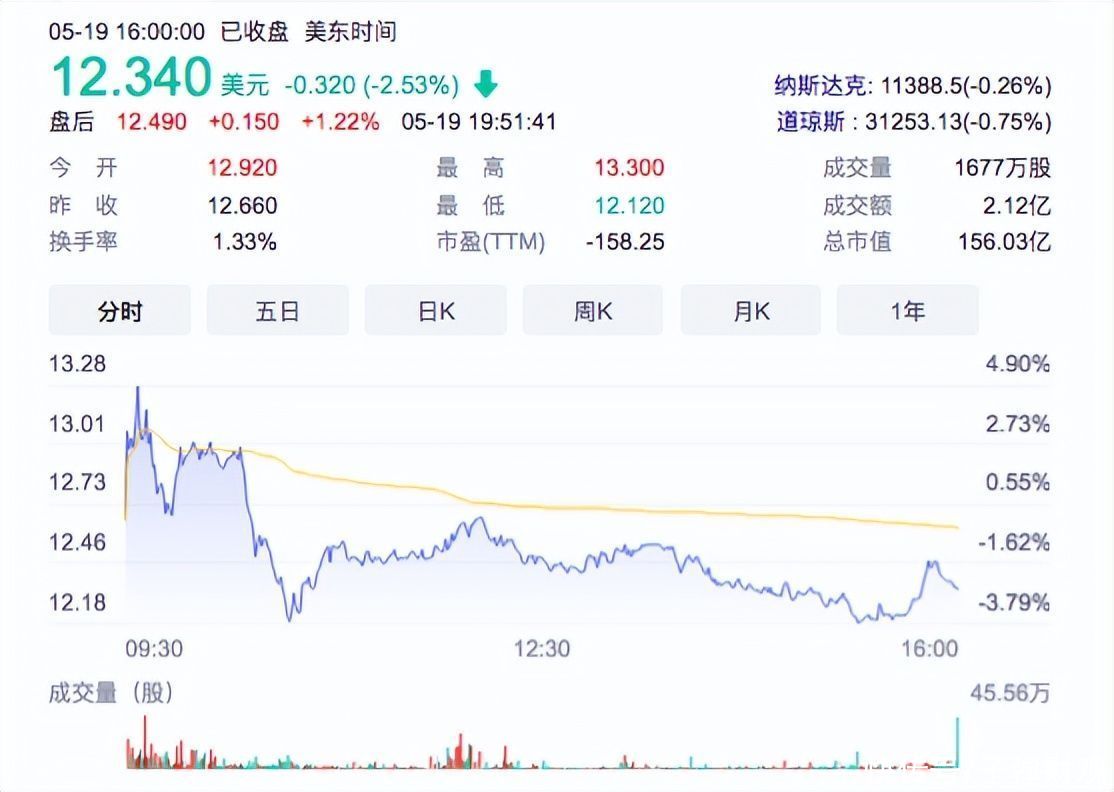
Task: Switch to the 五日 five-day chart
Action: [277, 311]
